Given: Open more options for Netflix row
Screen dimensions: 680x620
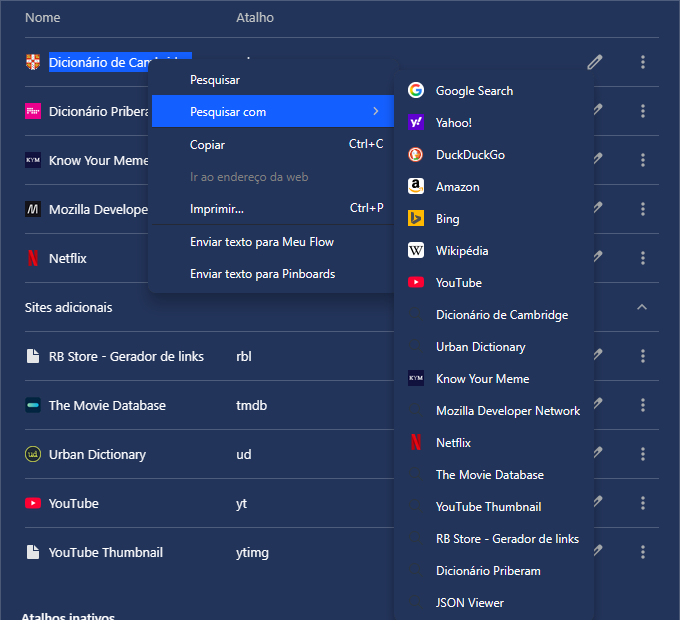Looking at the screenshot, I should pos(643,258).
